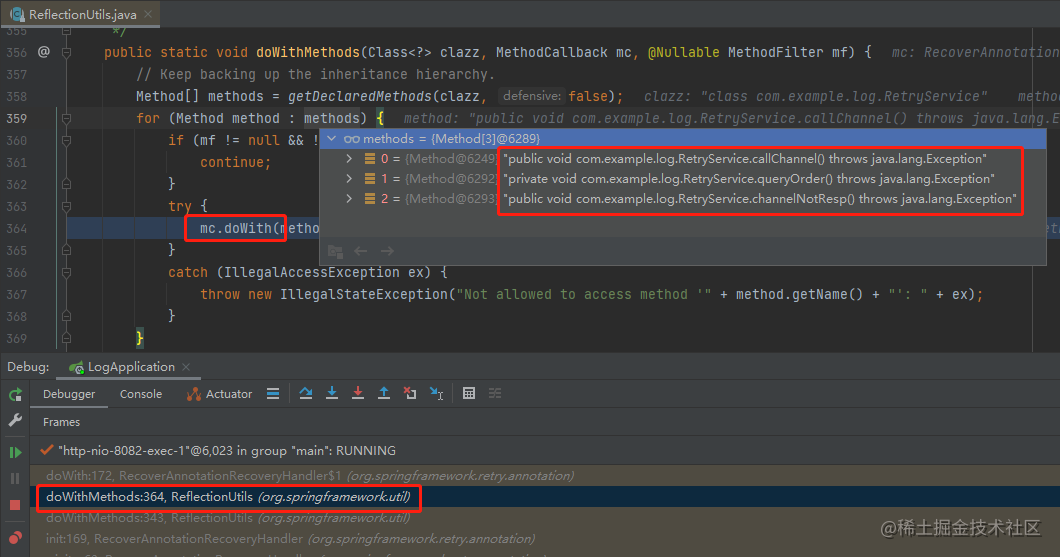Click line number 364 in gutter
This screenshot has height=557, width=1060.
click(17, 228)
